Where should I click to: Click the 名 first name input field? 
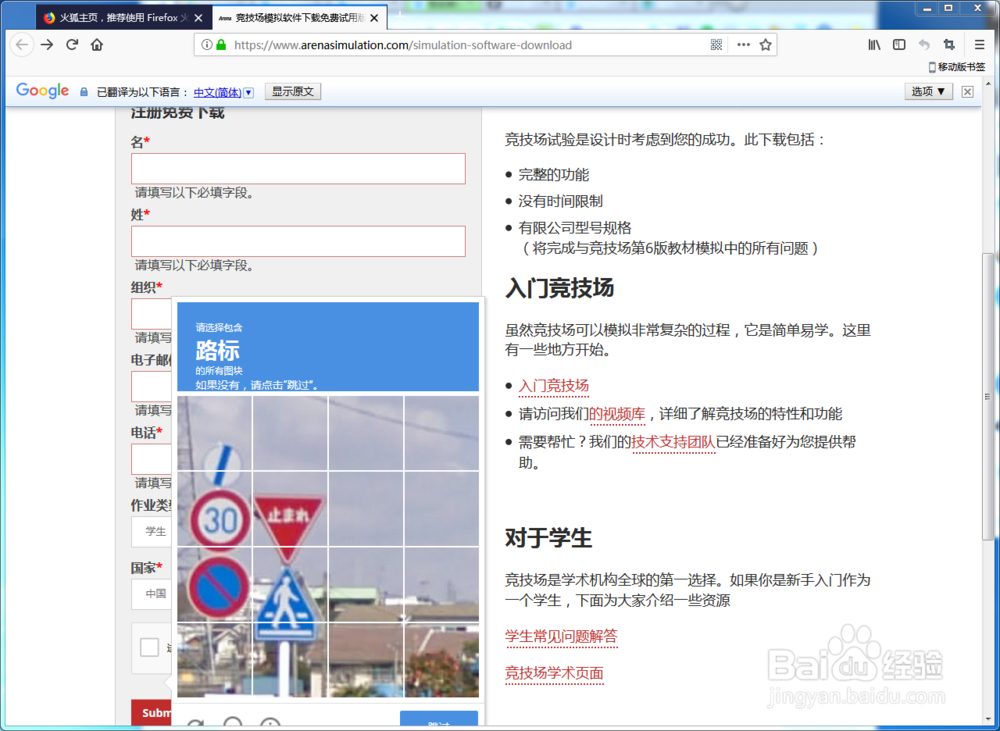point(298,169)
